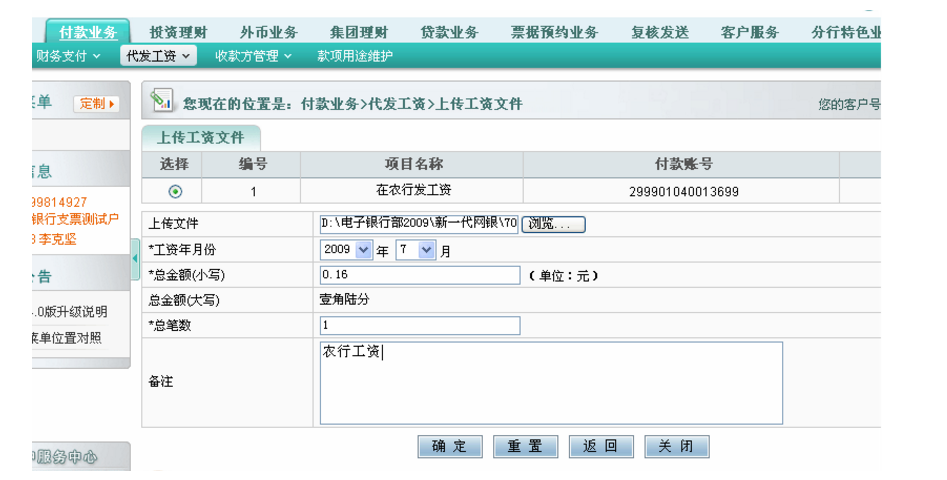Select the radio button for 在农行发工资
The width and height of the screenshot is (947, 480).
175,191
